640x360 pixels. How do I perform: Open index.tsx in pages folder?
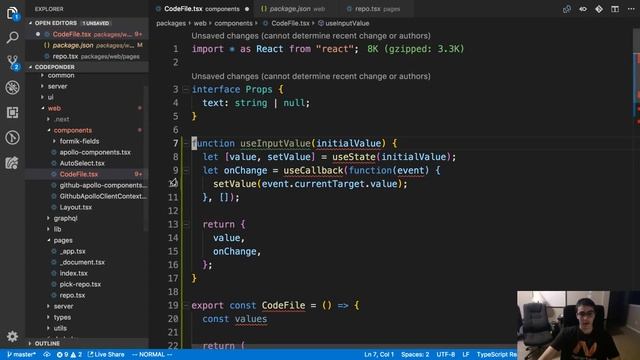73,273
